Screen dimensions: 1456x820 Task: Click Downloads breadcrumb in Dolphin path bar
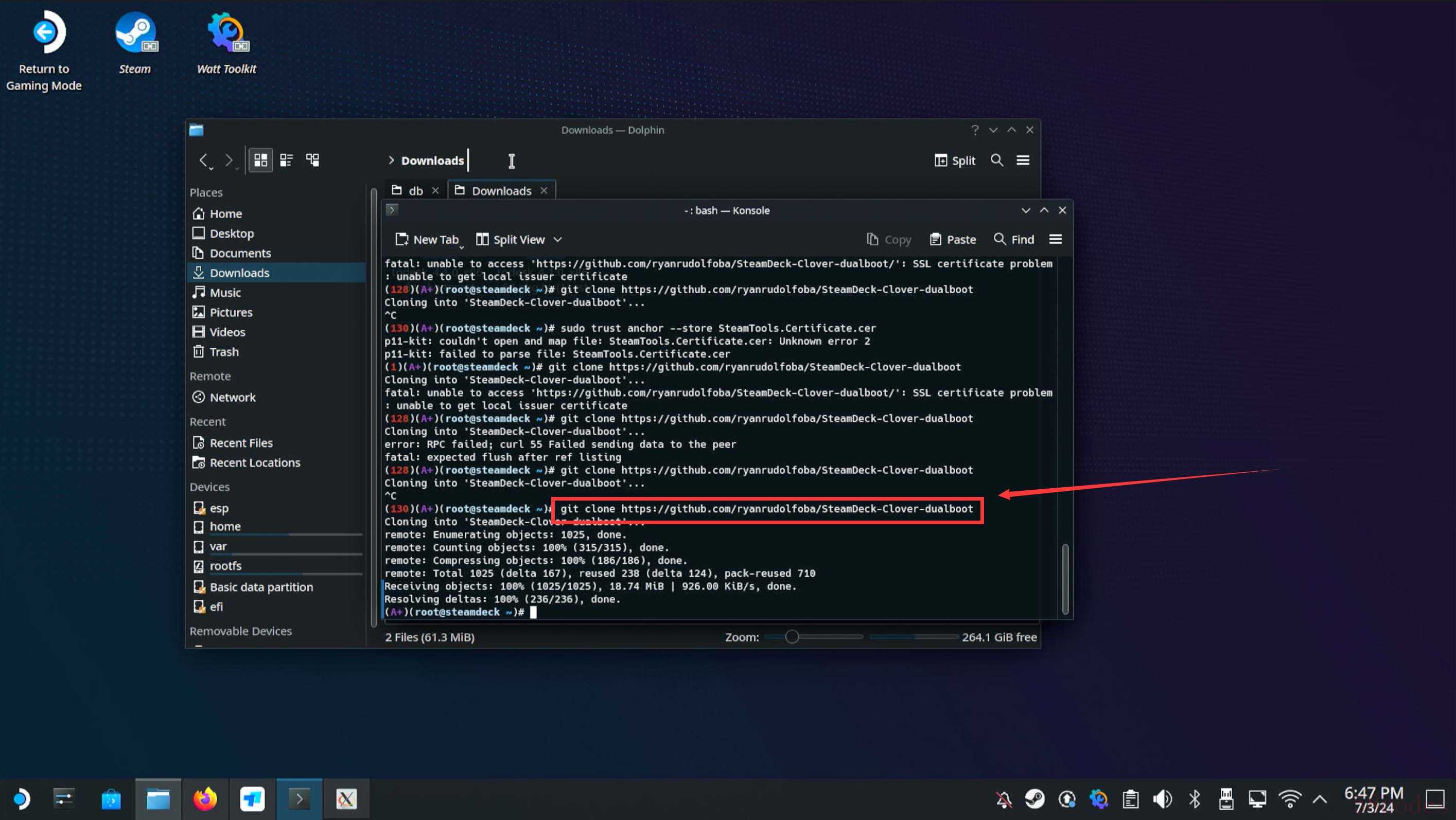click(432, 161)
